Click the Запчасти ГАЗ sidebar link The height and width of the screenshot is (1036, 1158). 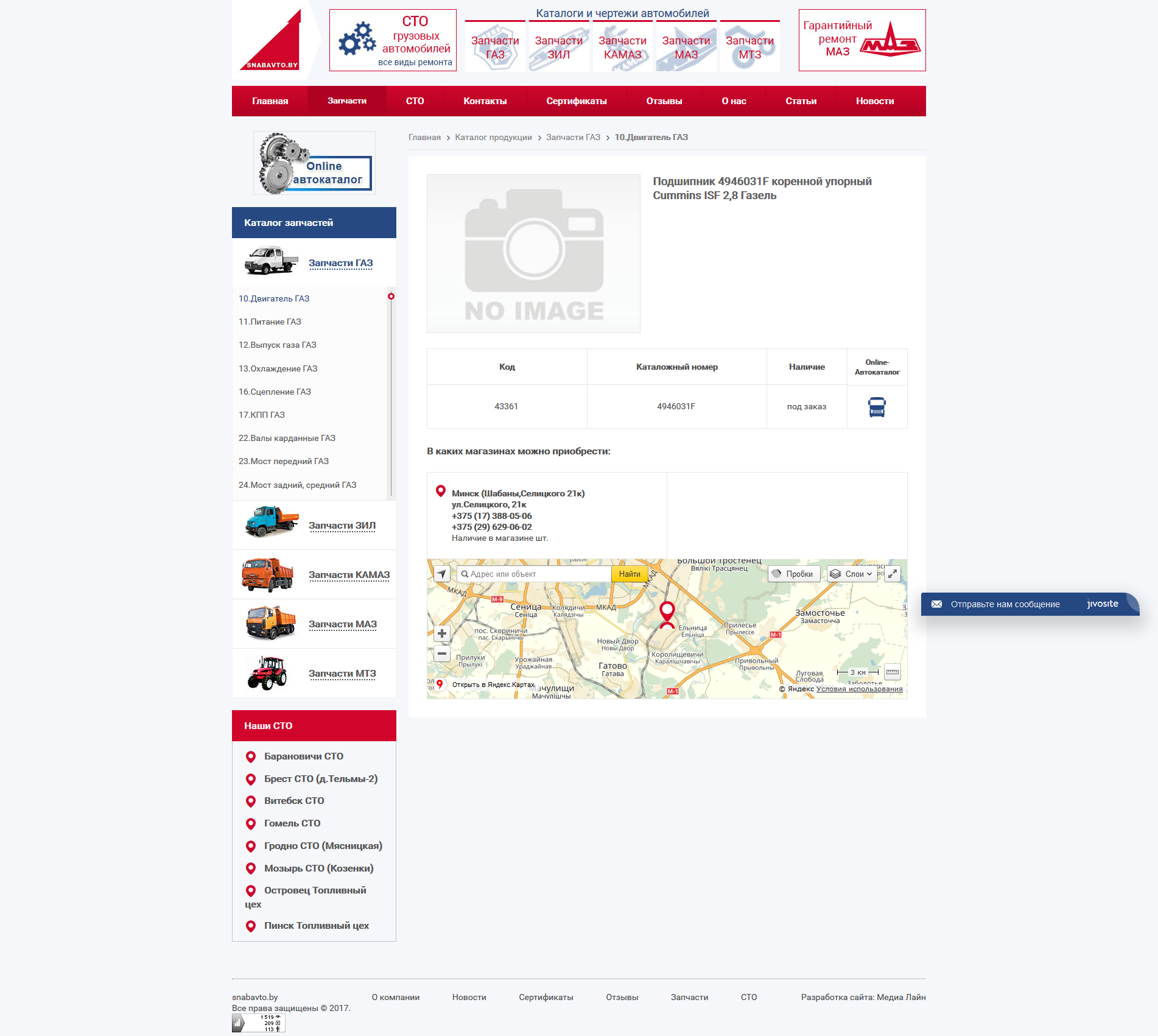(340, 263)
